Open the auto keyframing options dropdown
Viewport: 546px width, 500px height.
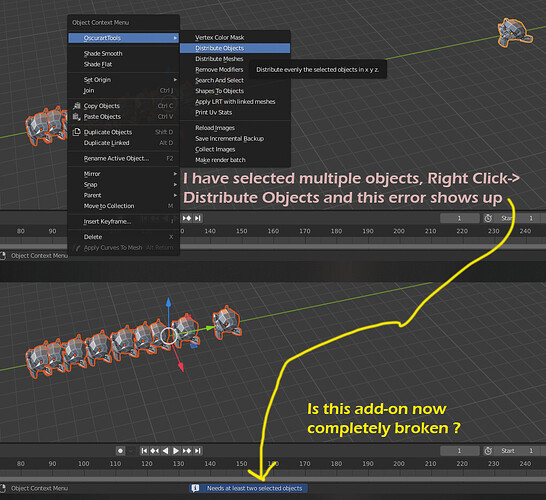pos(131,451)
